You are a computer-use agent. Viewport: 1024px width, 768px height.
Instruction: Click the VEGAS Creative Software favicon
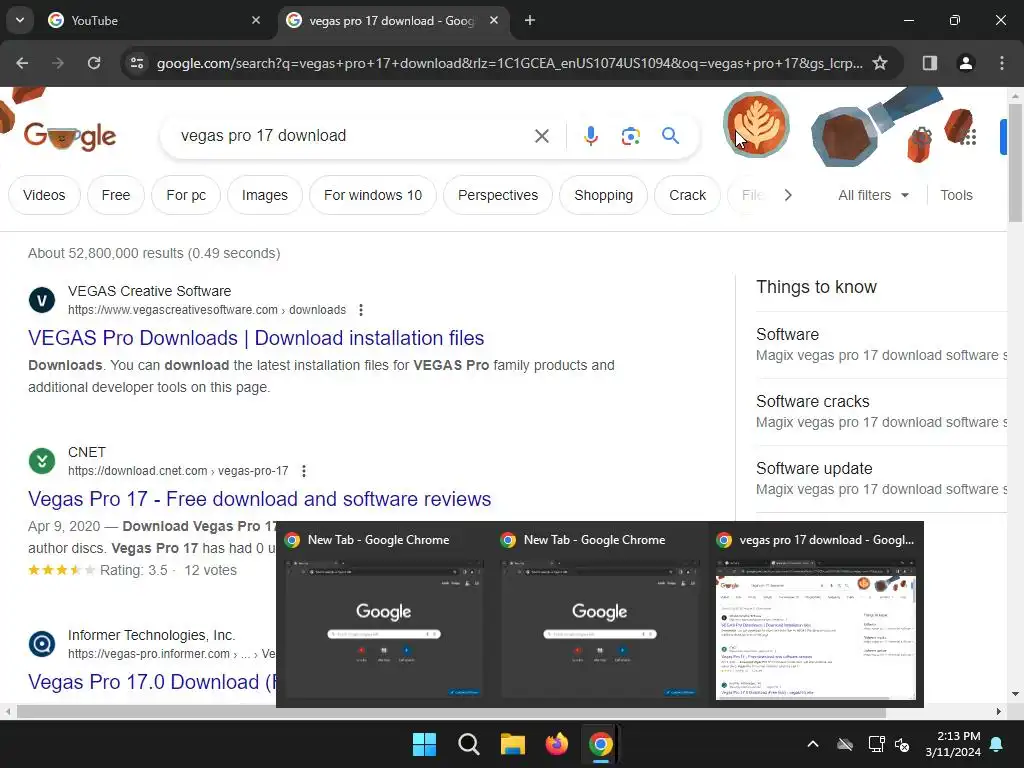pyautogui.click(x=42, y=300)
